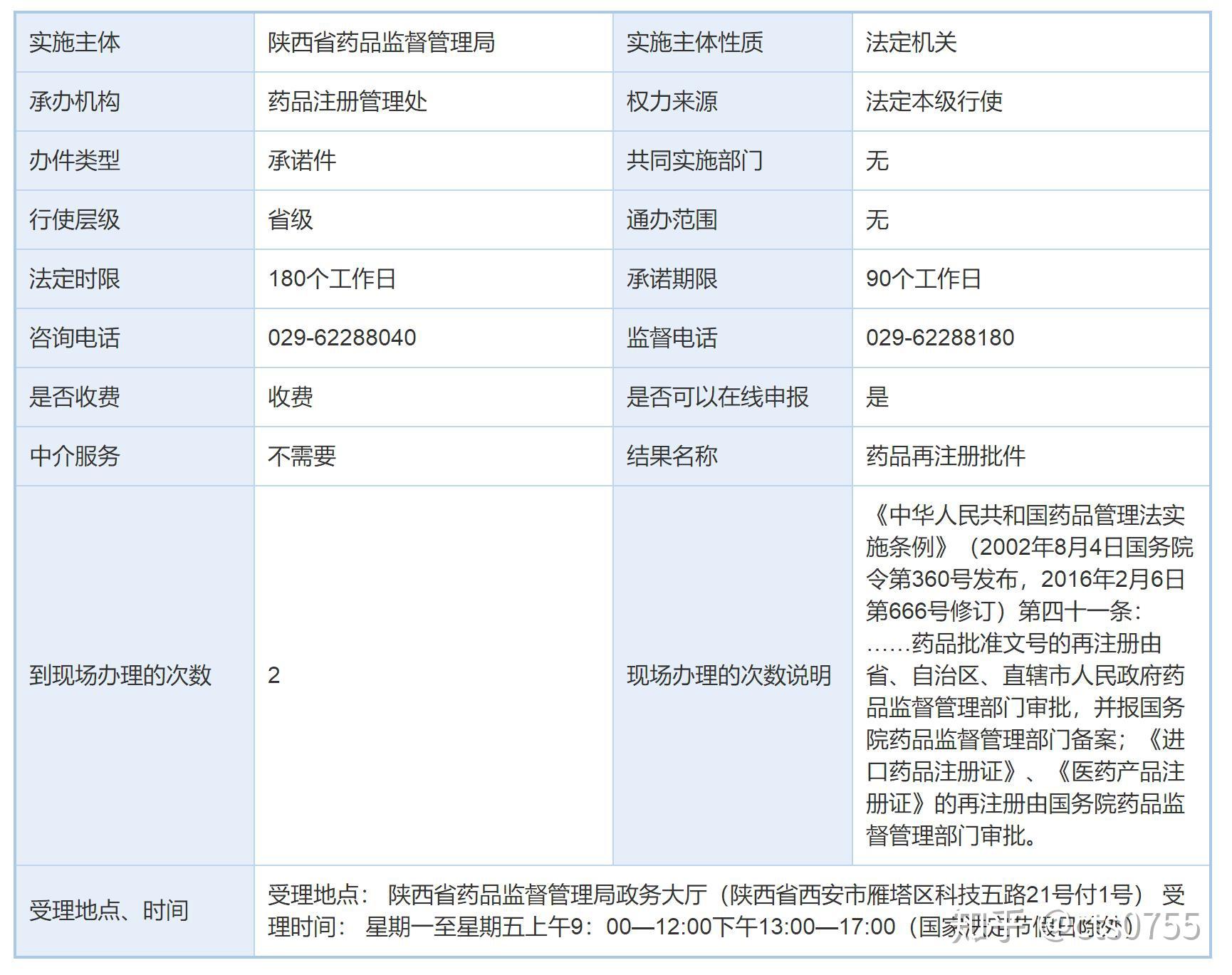This screenshot has width=1232, height=975.
Task: Select the 180个工作日 statutory time limit
Action: [x=332, y=278]
